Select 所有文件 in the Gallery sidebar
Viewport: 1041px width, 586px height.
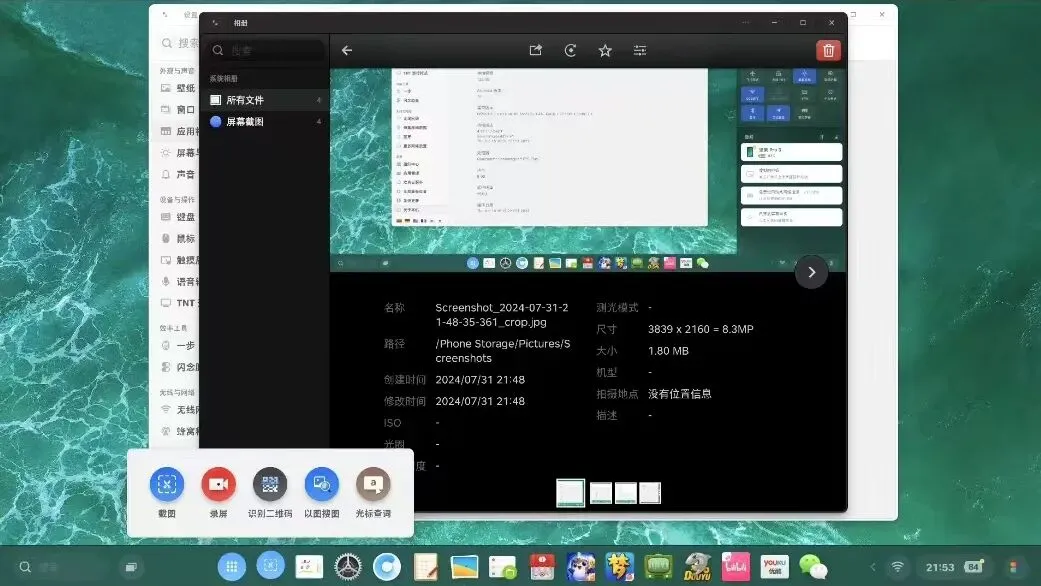[x=265, y=100]
